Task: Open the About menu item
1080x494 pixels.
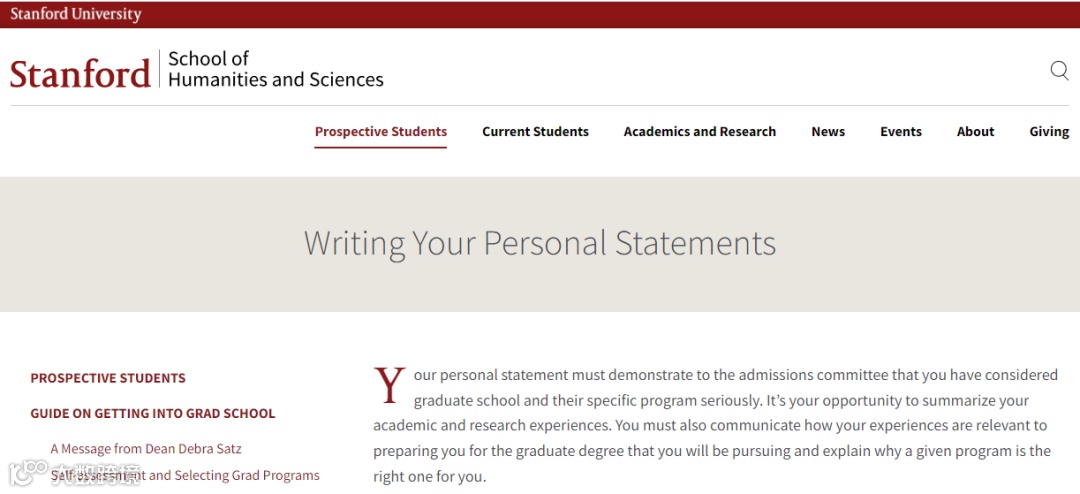Action: point(975,132)
